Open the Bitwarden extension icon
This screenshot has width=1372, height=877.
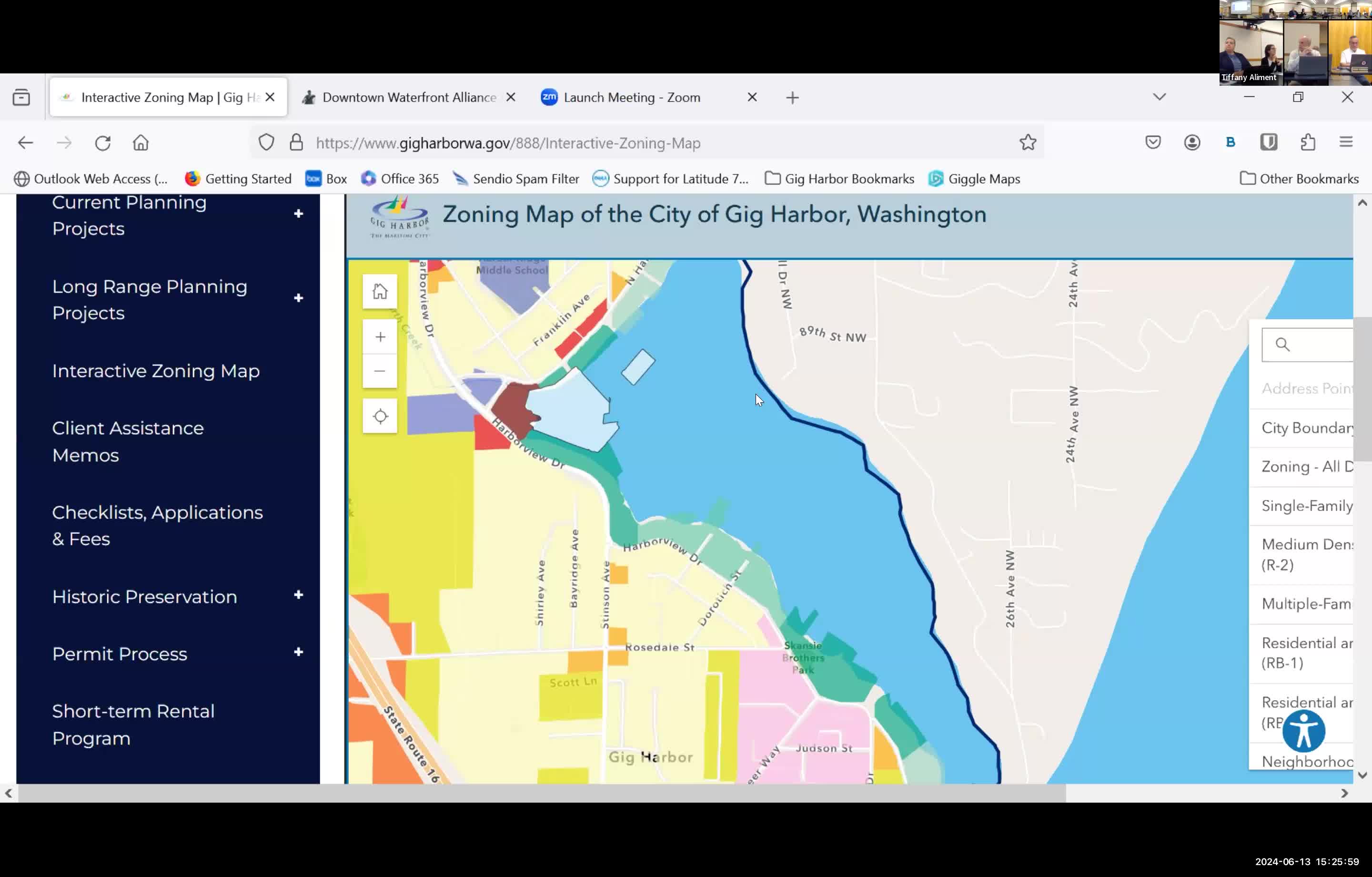pos(1269,142)
